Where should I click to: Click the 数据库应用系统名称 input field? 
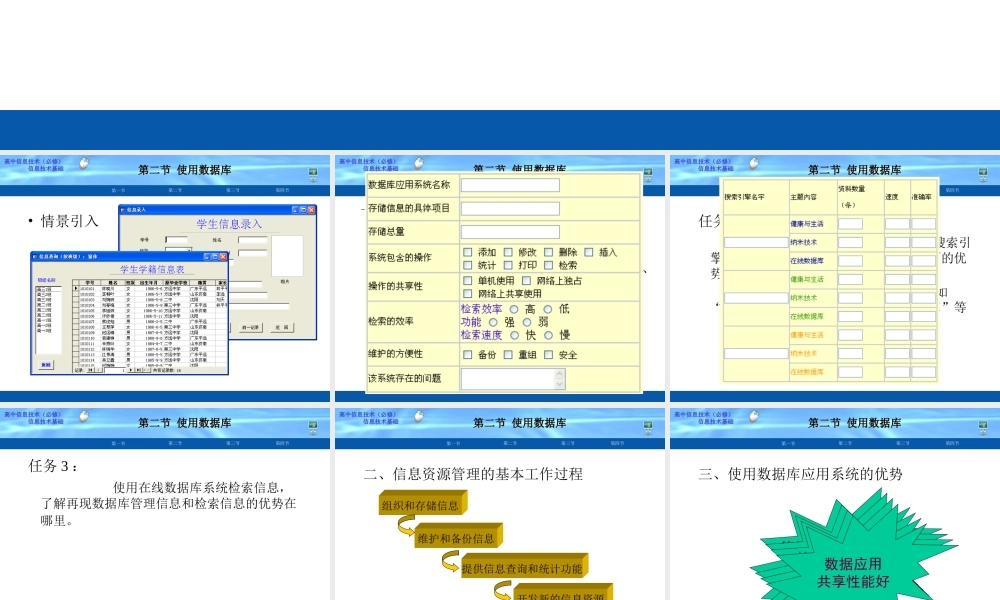(510, 185)
